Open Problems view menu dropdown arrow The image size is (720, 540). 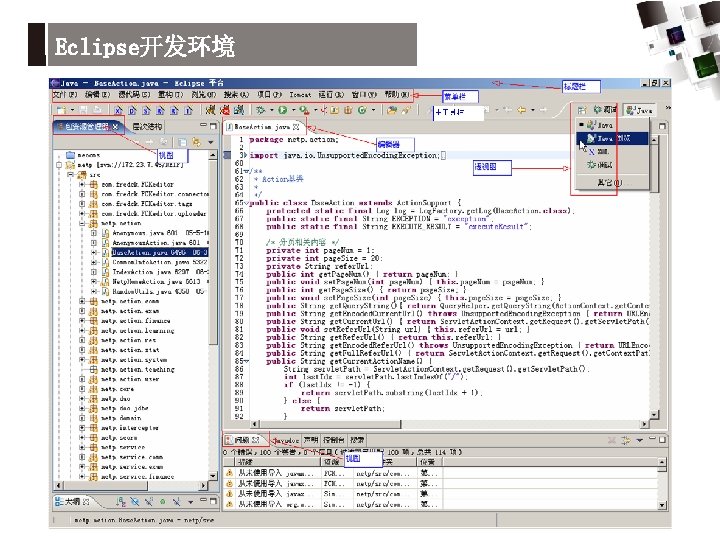[640, 440]
